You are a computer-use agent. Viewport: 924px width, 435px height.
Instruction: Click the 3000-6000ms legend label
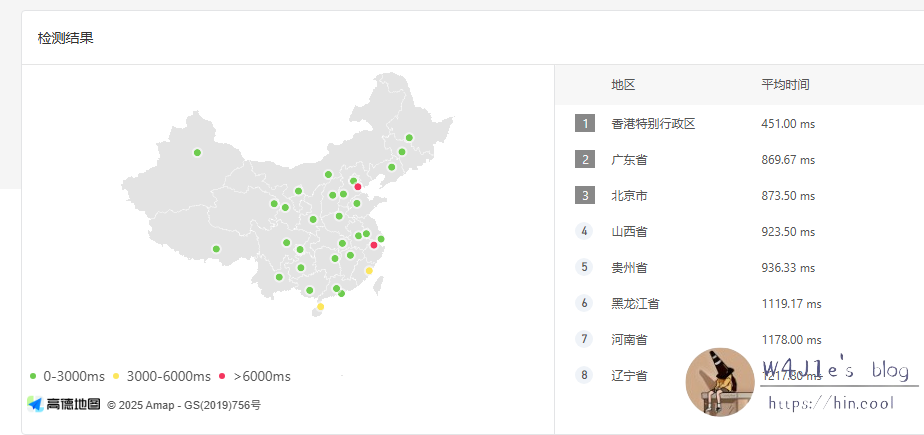point(169,376)
